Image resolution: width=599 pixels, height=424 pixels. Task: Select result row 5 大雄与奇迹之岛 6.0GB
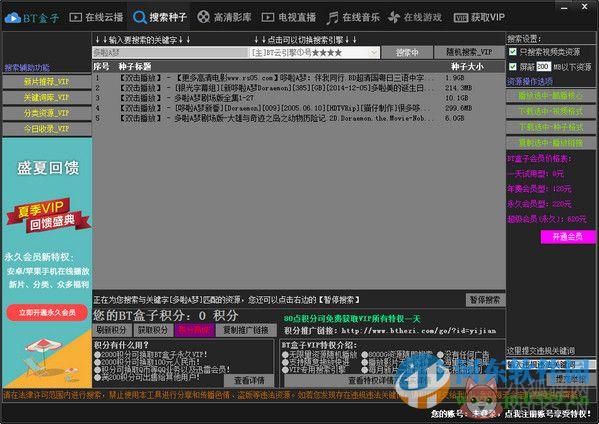[299, 118]
